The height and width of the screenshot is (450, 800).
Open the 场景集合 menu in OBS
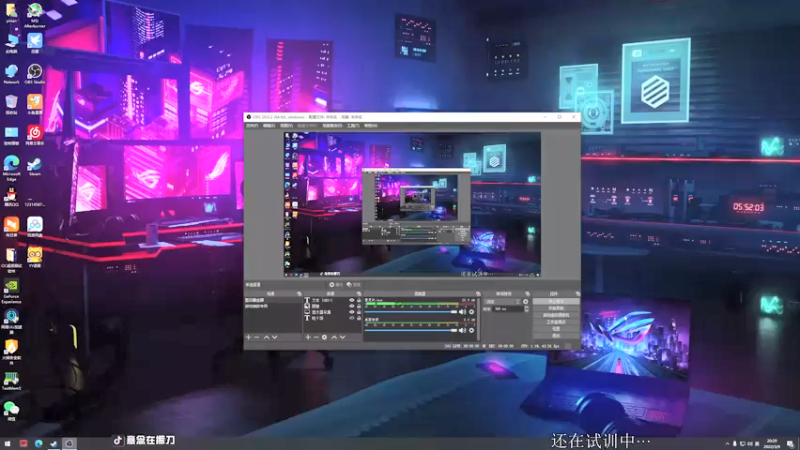[332, 126]
